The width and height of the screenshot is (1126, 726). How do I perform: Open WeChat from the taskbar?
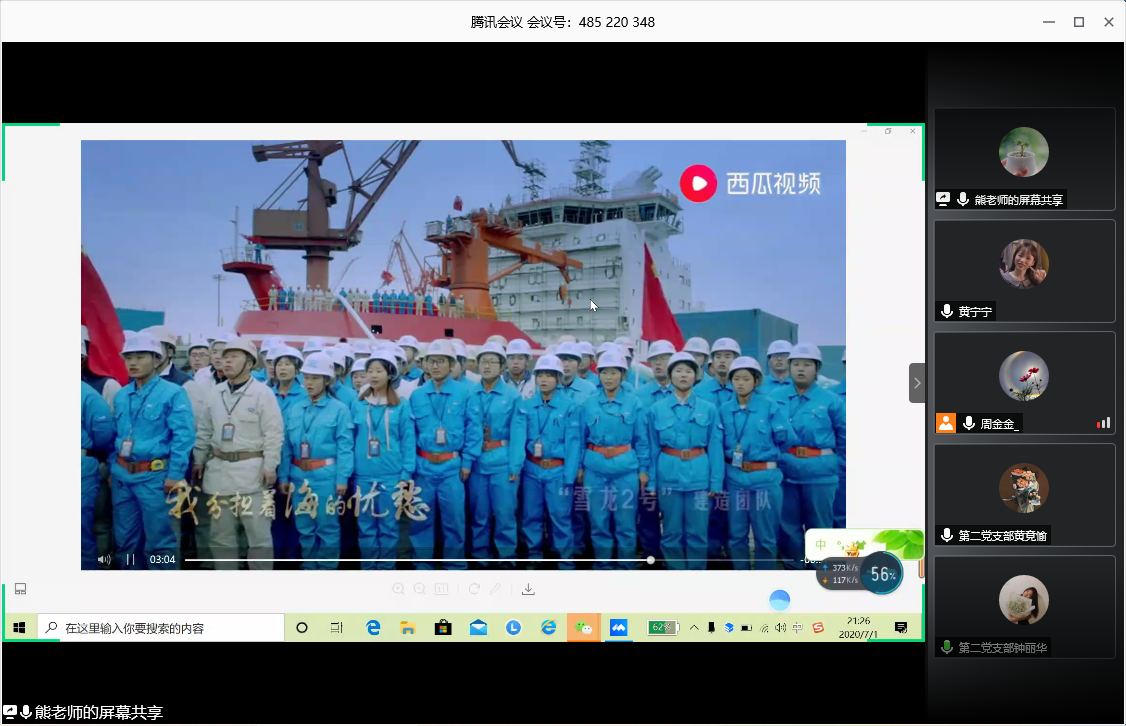pos(583,628)
